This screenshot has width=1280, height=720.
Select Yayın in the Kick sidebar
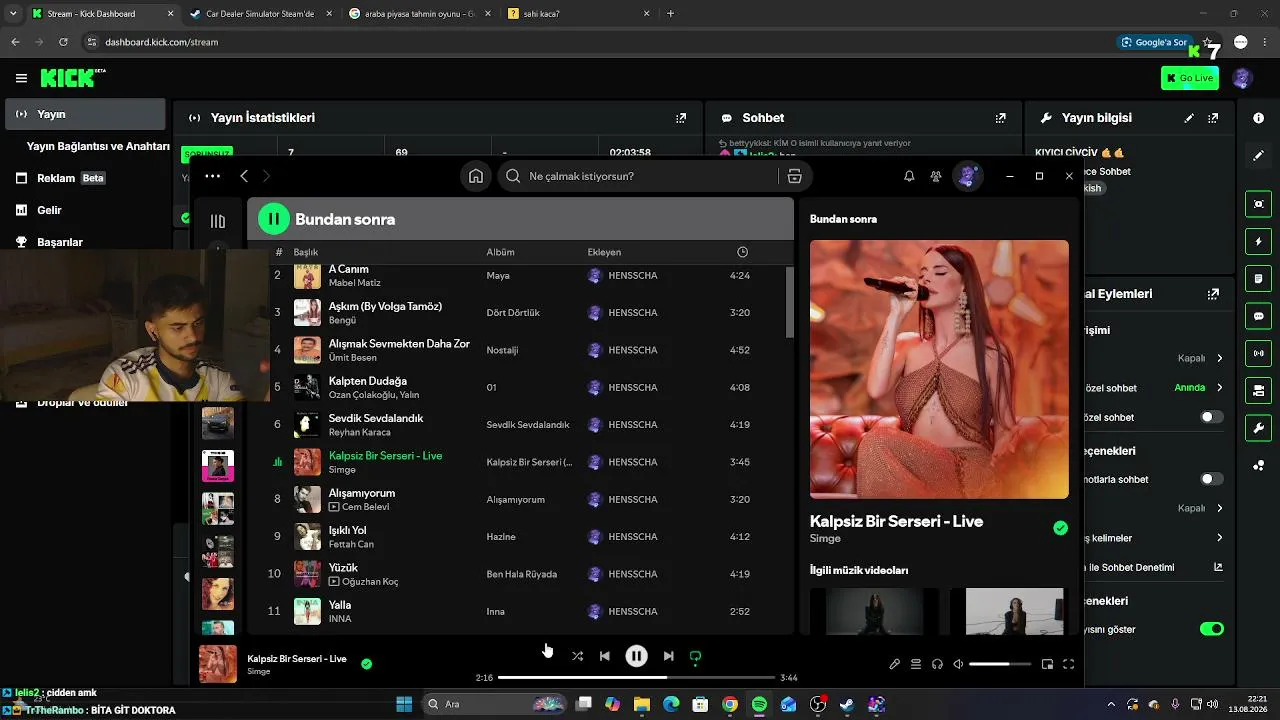(85, 114)
